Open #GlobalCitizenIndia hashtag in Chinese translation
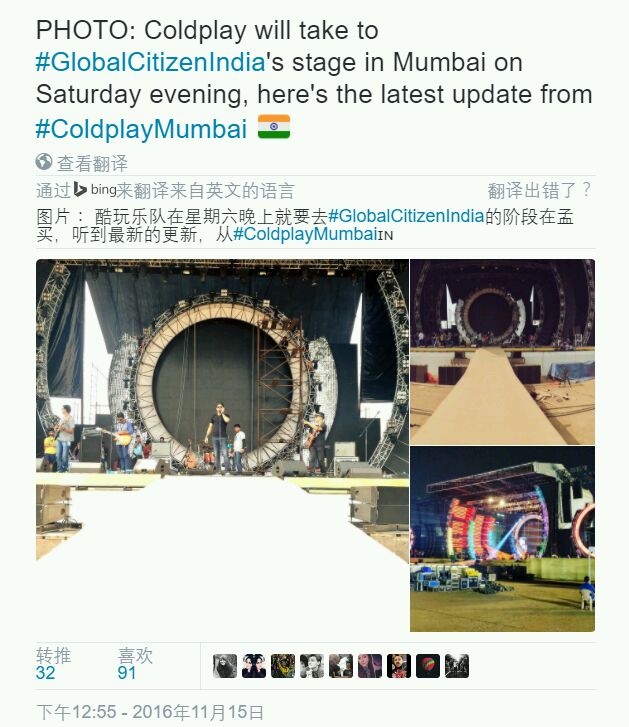 406,216
